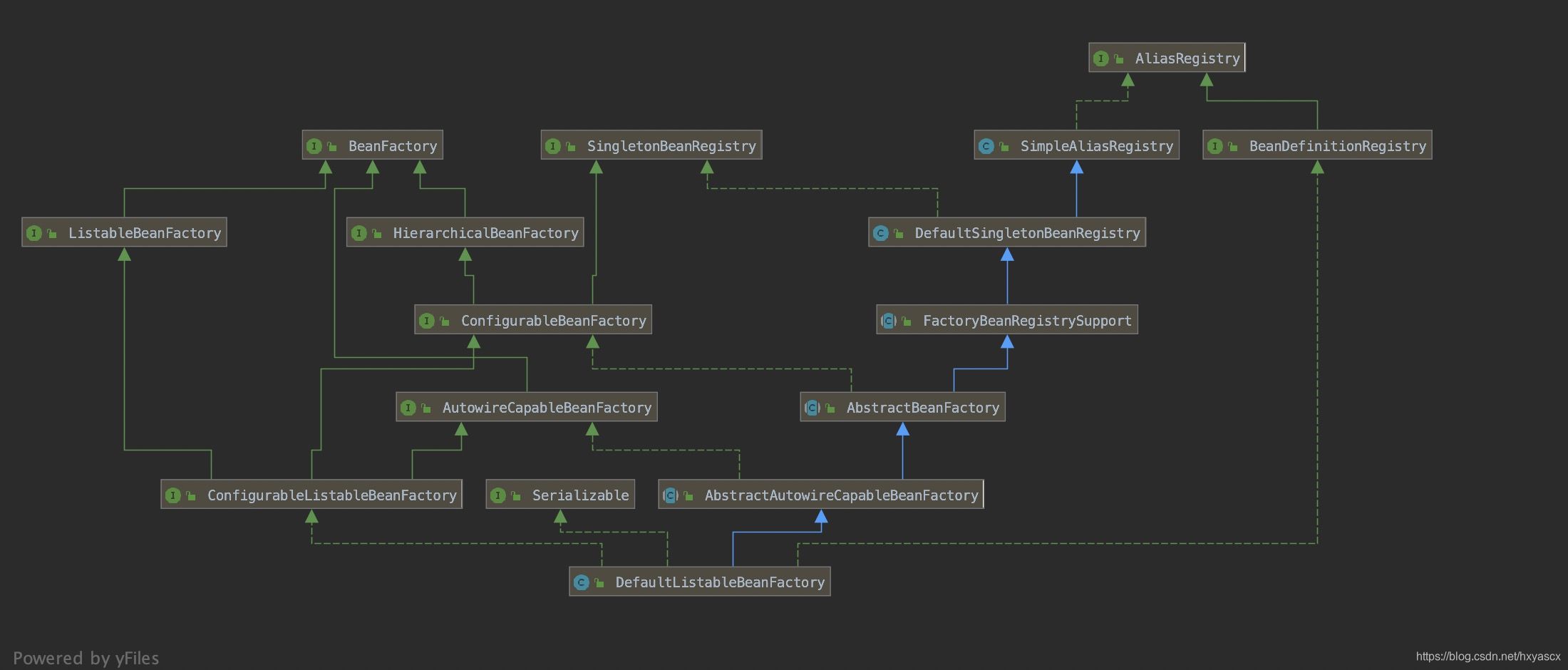Click the public-access lock icon on BeanFactory
The width and height of the screenshot is (1568, 670).
tap(332, 147)
